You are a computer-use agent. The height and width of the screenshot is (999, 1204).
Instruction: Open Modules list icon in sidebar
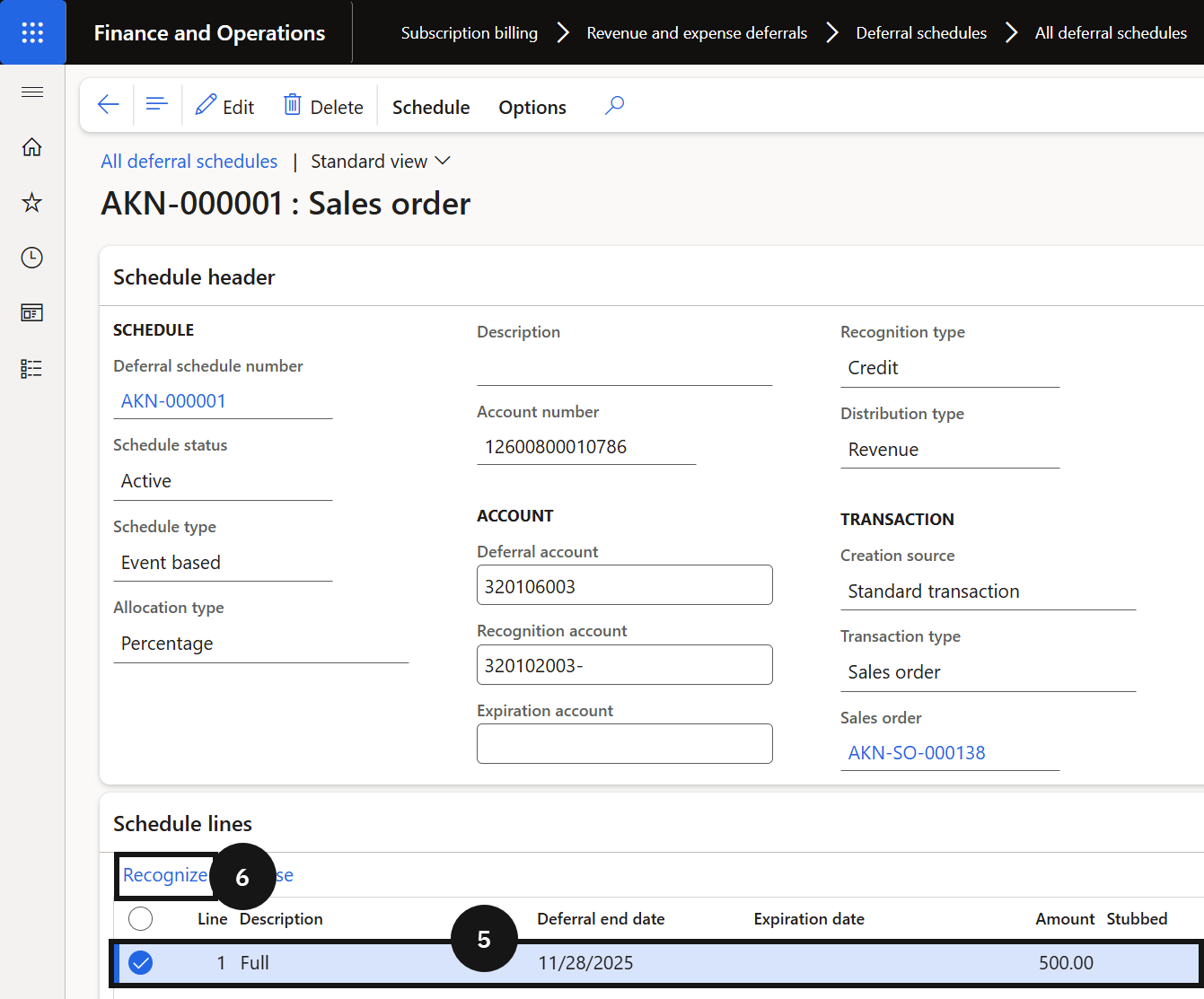pyautogui.click(x=32, y=369)
